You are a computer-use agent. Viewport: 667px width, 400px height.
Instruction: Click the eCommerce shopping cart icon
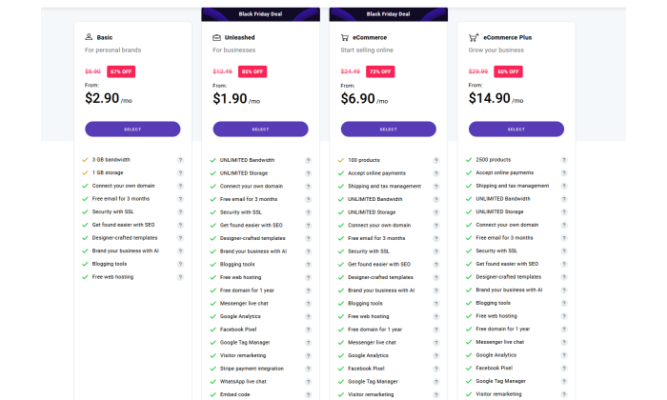(x=345, y=37)
